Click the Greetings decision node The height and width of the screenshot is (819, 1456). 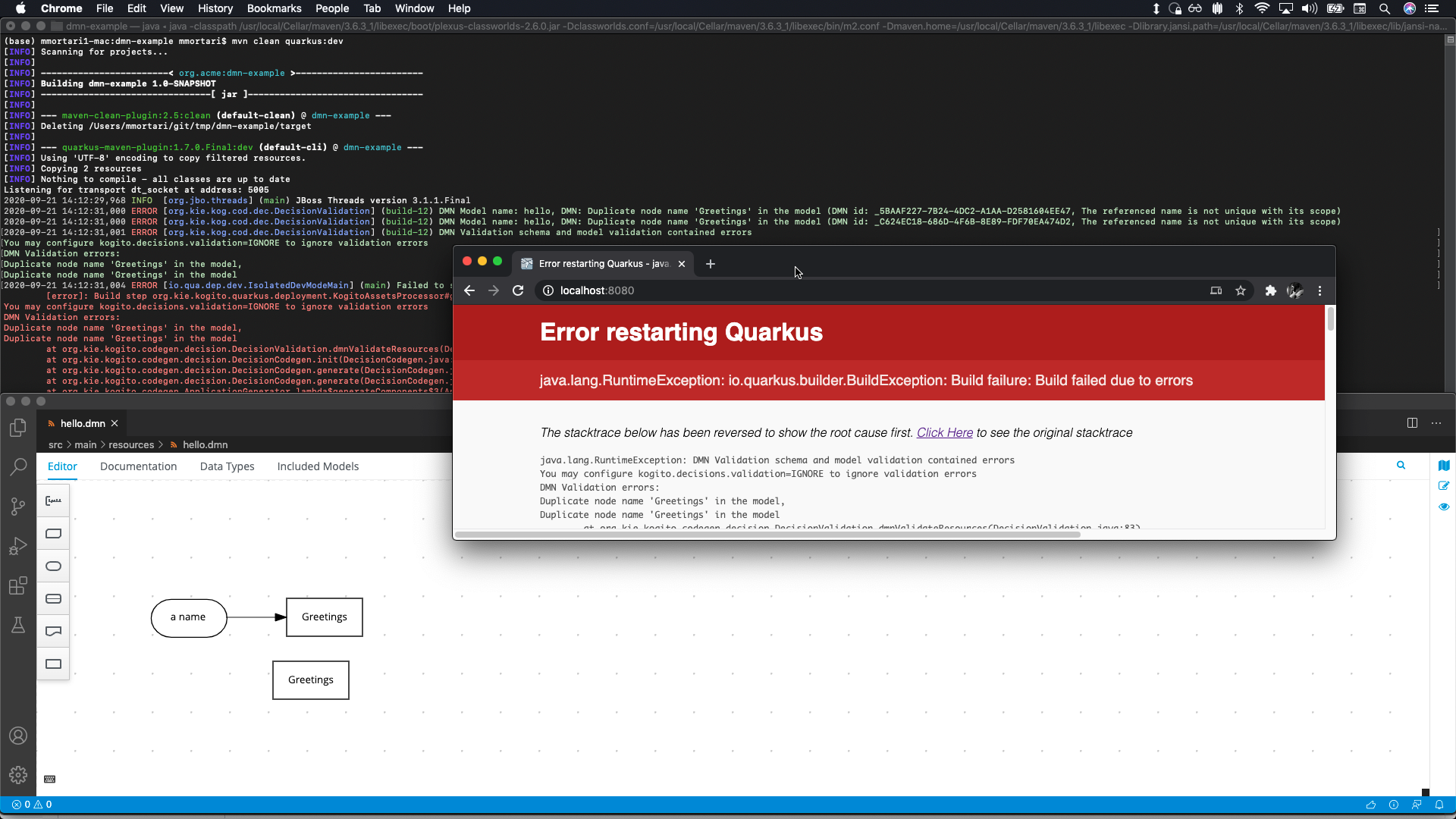(324, 617)
